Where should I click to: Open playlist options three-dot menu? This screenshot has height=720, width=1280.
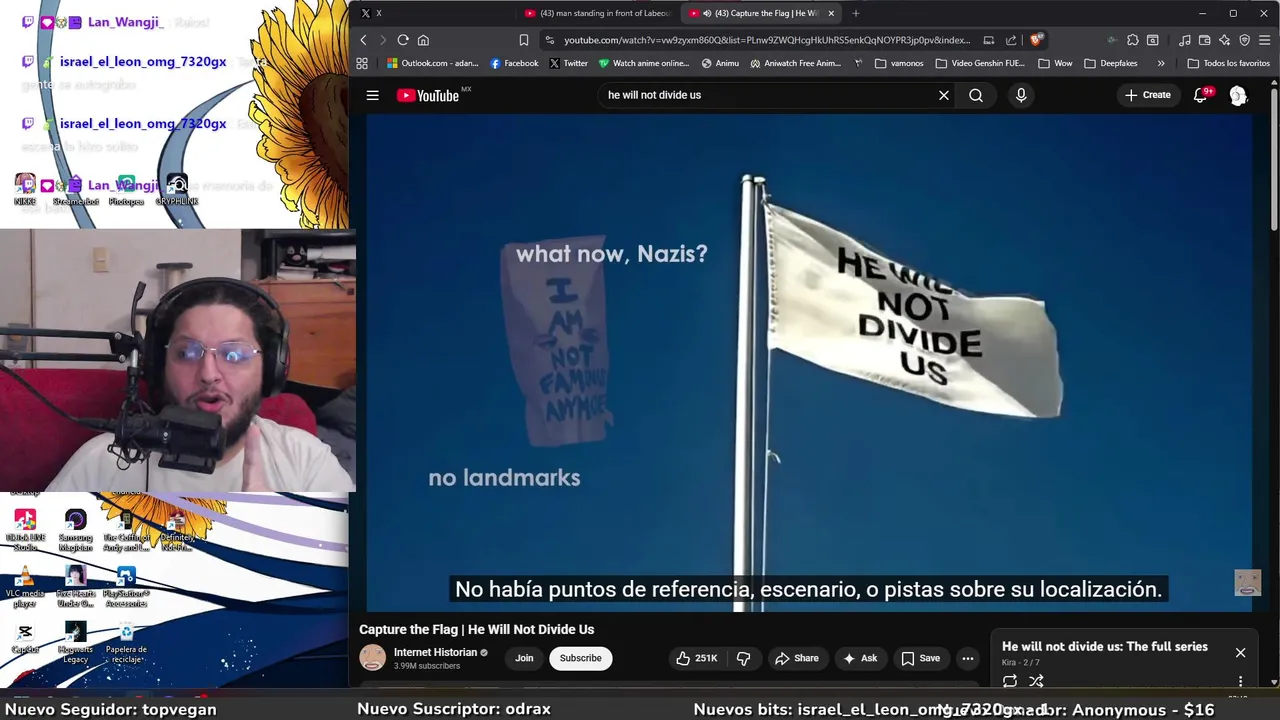tap(1240, 681)
